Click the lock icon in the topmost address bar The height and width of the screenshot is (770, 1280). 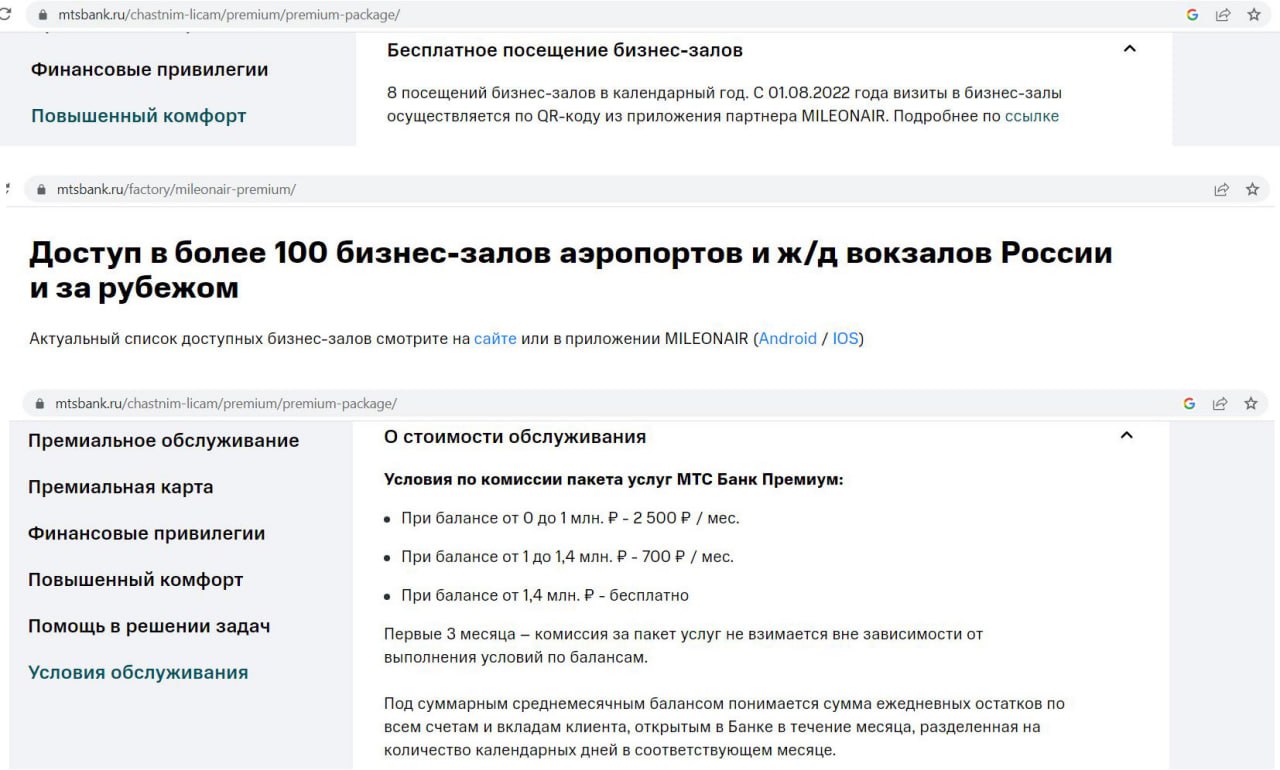tap(42, 16)
